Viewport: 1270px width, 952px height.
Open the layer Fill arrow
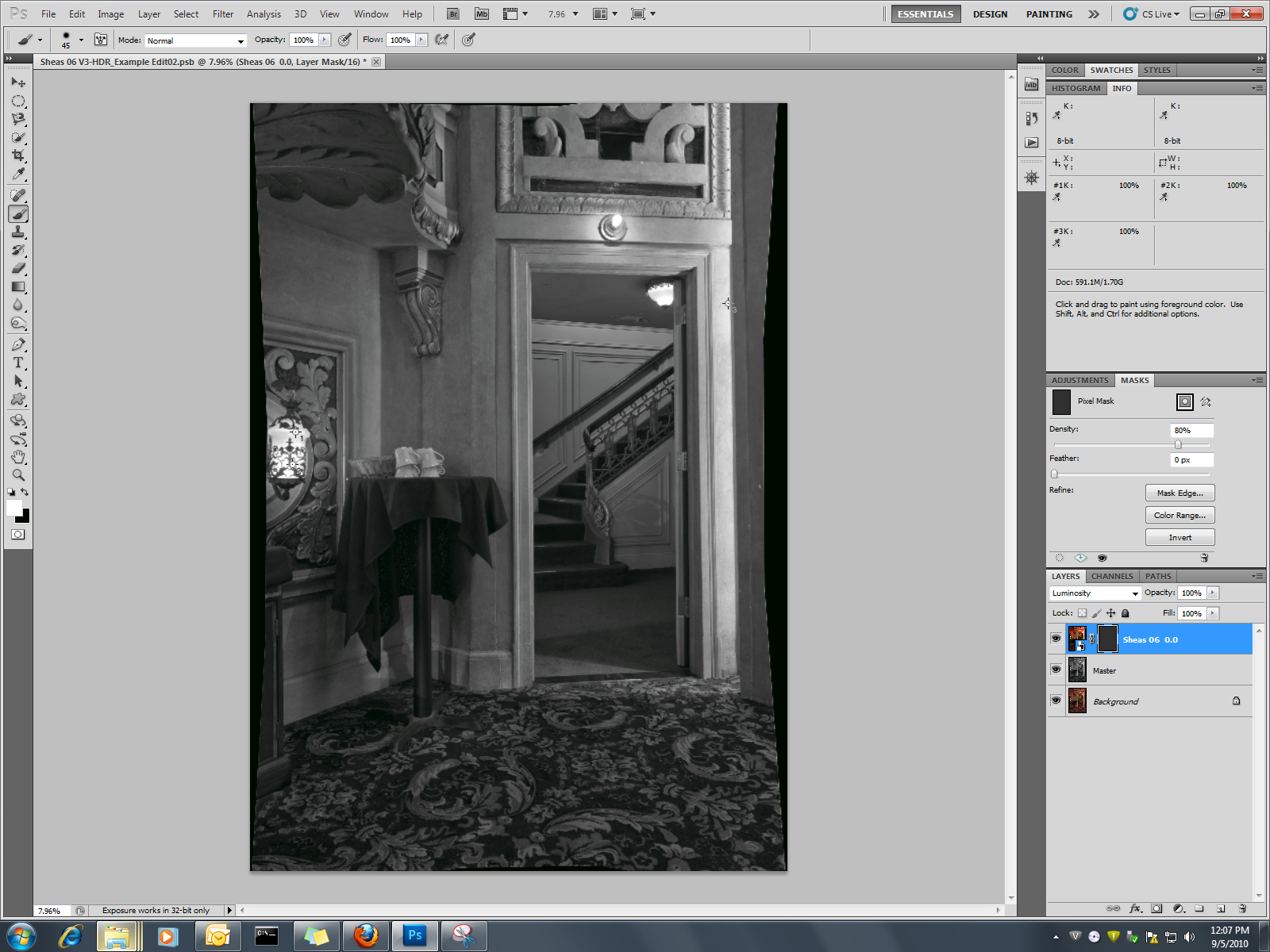(1213, 613)
